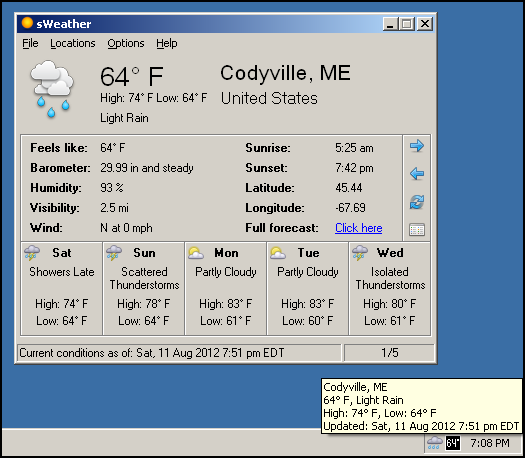Go to next location with right arrow

417,146
